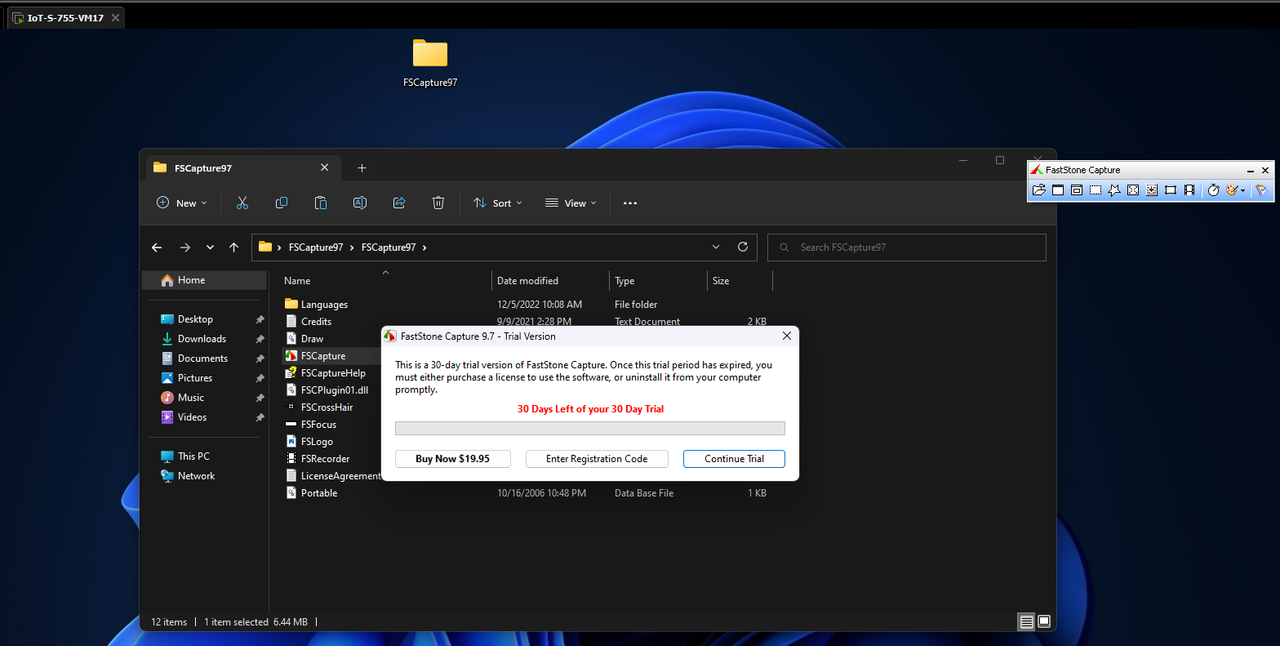This screenshot has width=1280, height=646.
Task: Open Desktop in navigation pane
Action: (195, 319)
